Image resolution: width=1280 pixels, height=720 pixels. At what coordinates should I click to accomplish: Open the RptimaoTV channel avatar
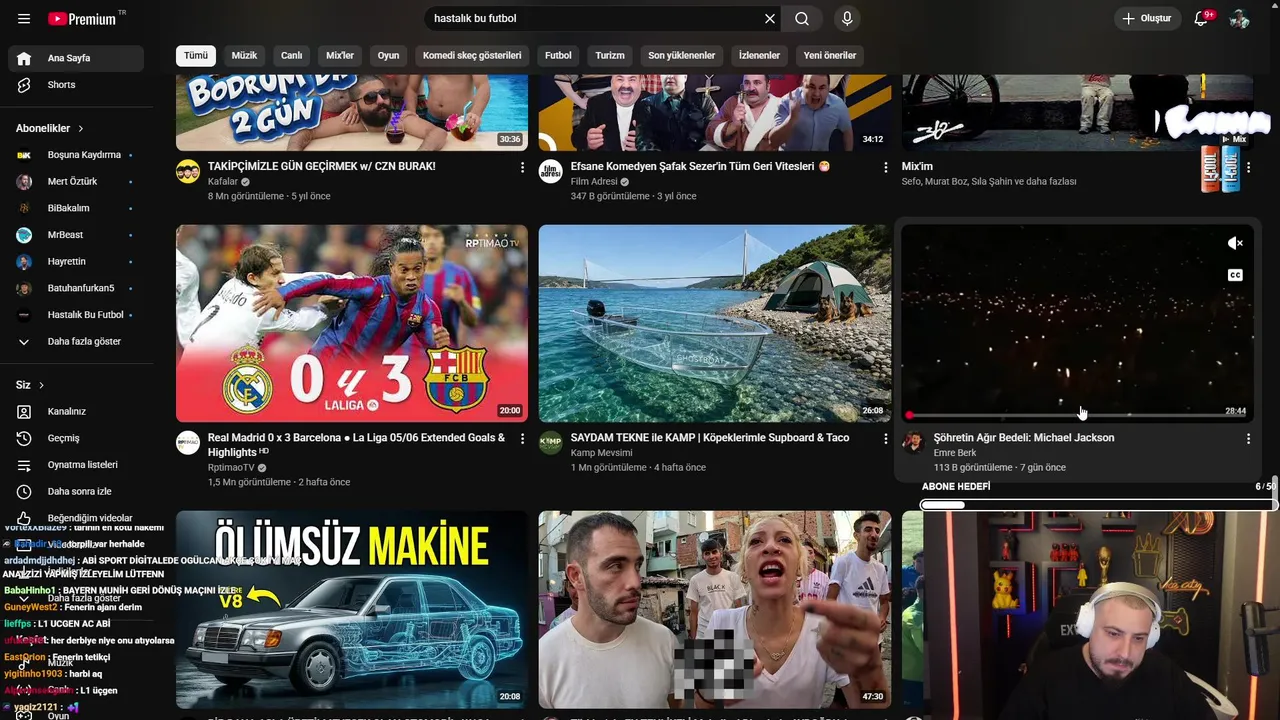click(188, 443)
